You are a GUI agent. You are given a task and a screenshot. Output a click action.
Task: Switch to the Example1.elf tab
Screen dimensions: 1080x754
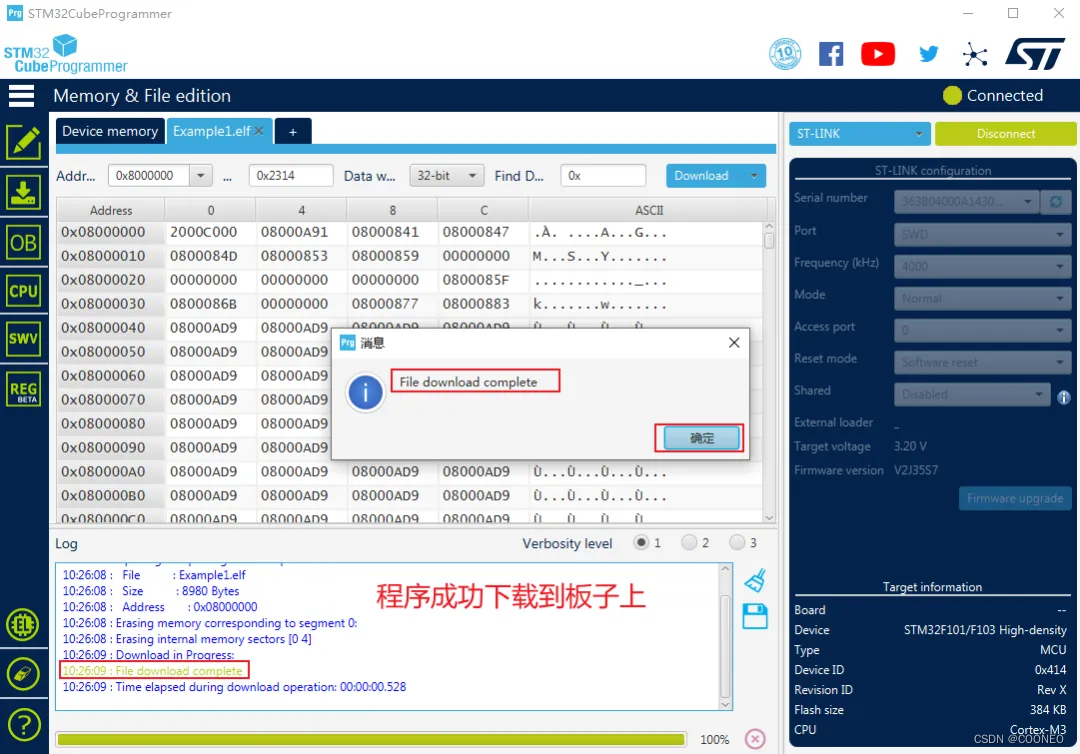click(212, 131)
